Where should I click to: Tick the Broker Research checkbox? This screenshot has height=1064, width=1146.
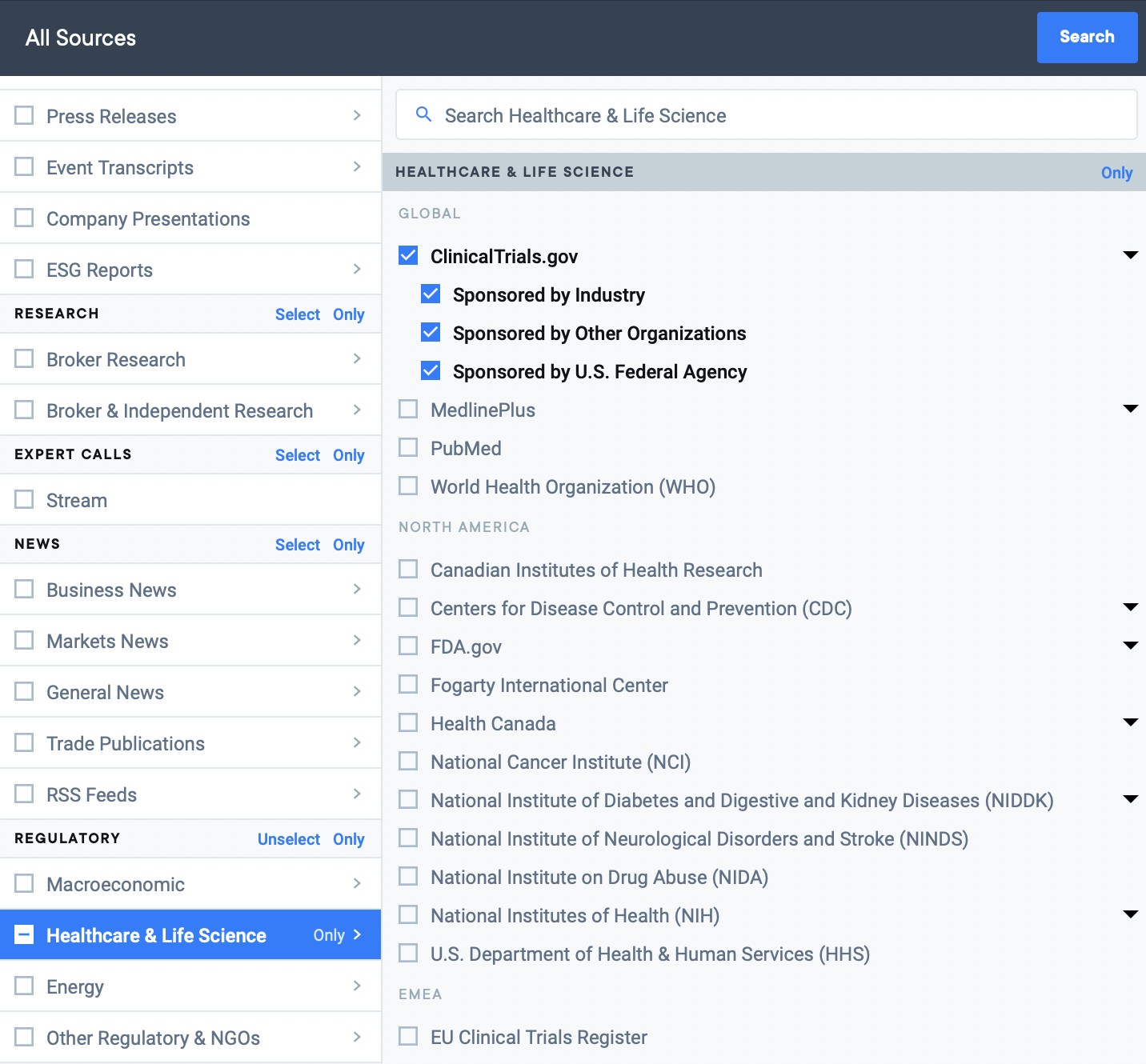[x=25, y=358]
